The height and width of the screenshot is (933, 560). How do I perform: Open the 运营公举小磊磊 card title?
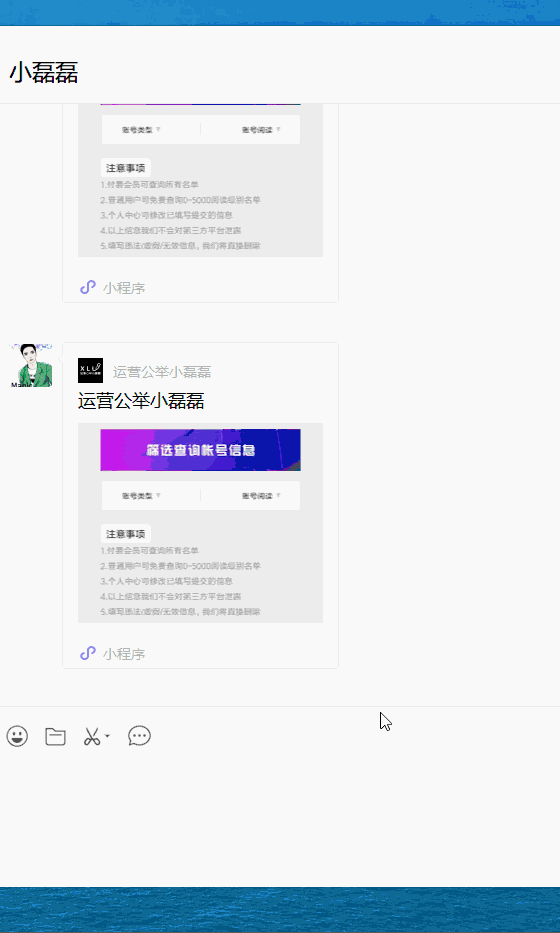point(141,402)
